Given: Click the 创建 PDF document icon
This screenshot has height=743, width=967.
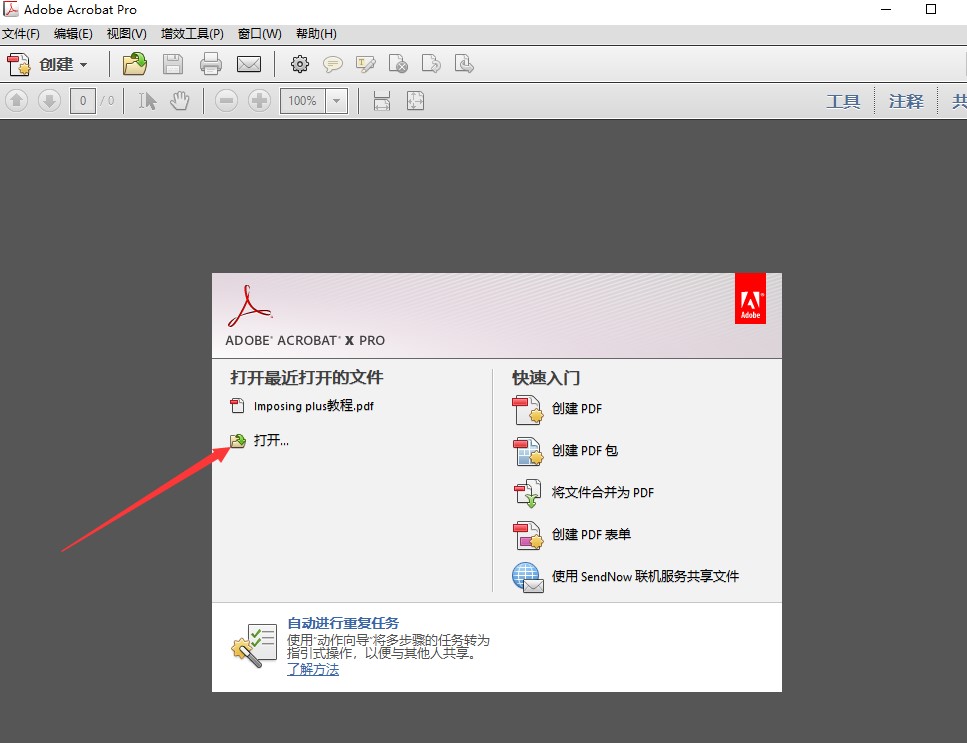Looking at the screenshot, I should point(527,411).
